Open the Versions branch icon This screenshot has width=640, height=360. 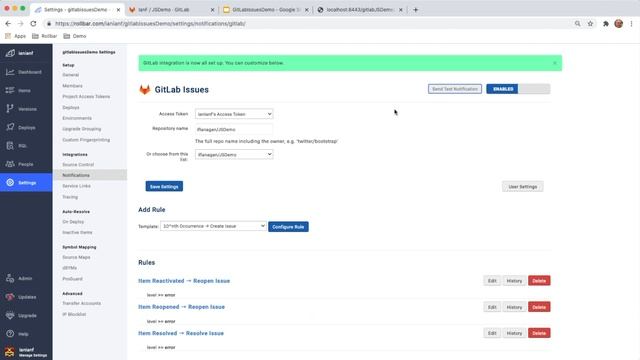click(x=10, y=109)
